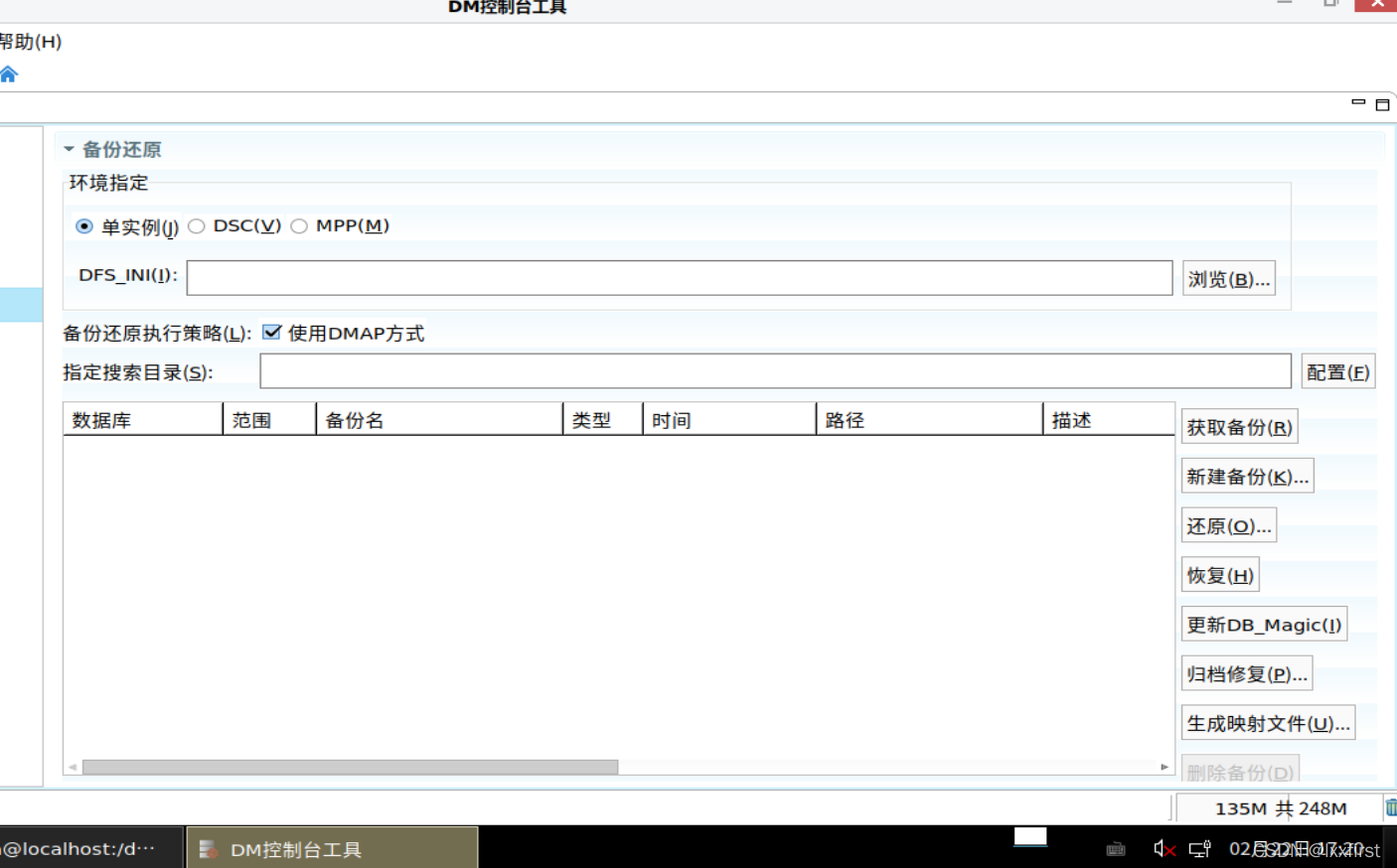Sort by 描述 column header

coord(1109,419)
